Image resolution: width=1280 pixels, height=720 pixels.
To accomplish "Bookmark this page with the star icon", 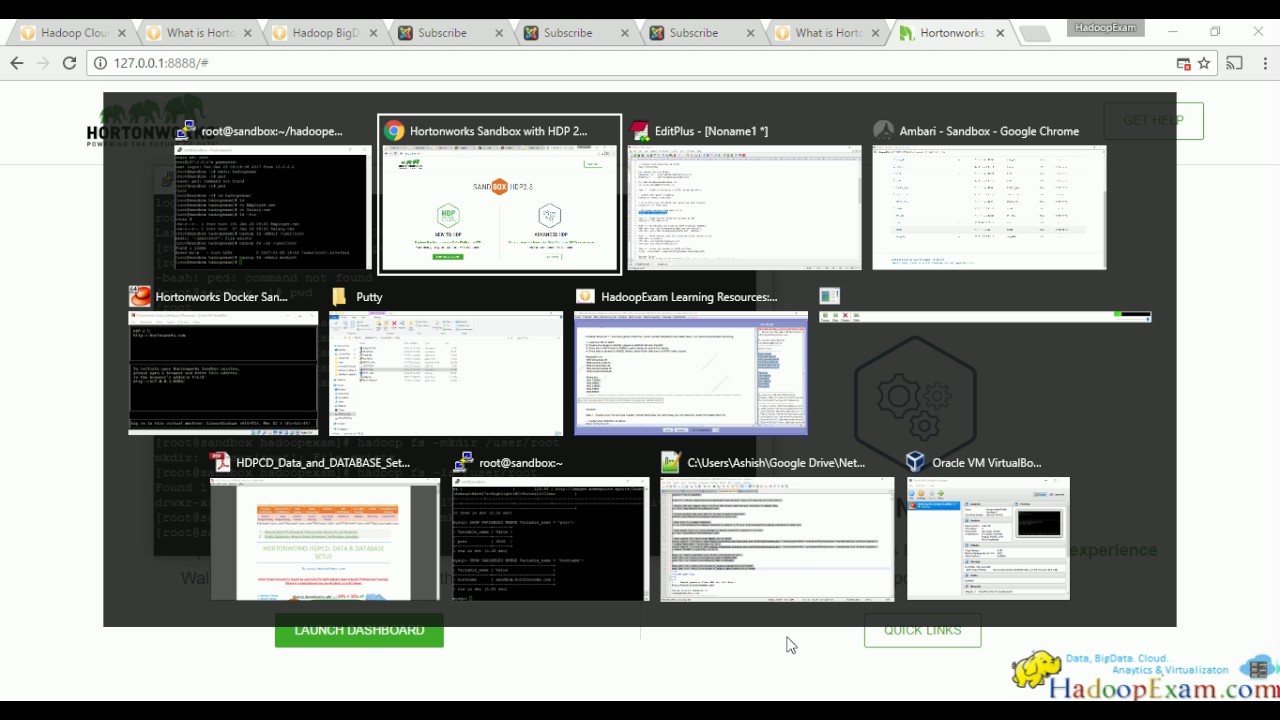I will [1204, 63].
